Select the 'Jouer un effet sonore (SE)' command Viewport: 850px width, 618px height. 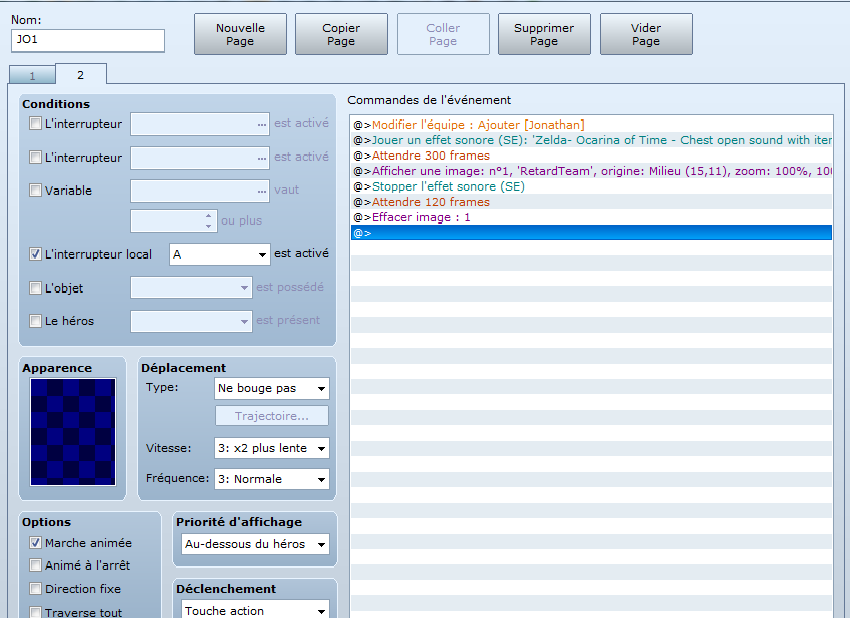[591, 140]
